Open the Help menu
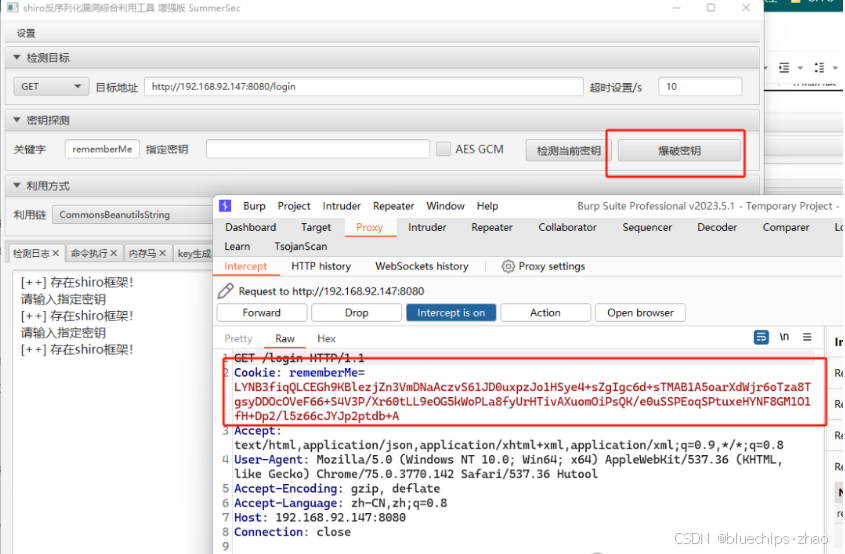 click(487, 206)
